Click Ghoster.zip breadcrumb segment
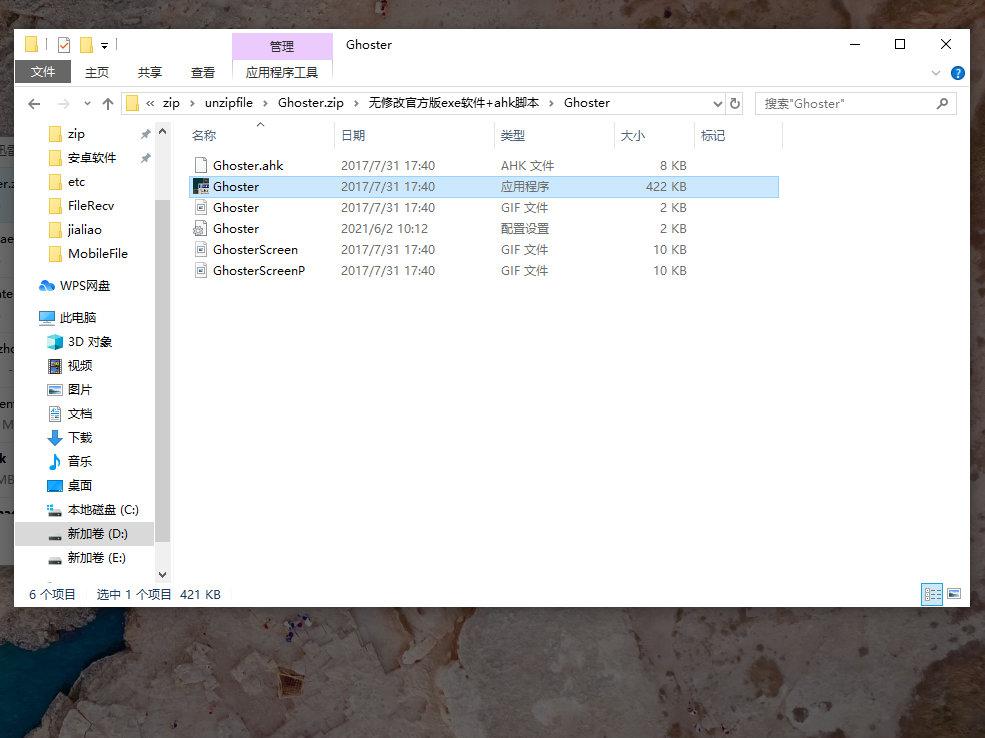The image size is (985, 738). [311, 103]
